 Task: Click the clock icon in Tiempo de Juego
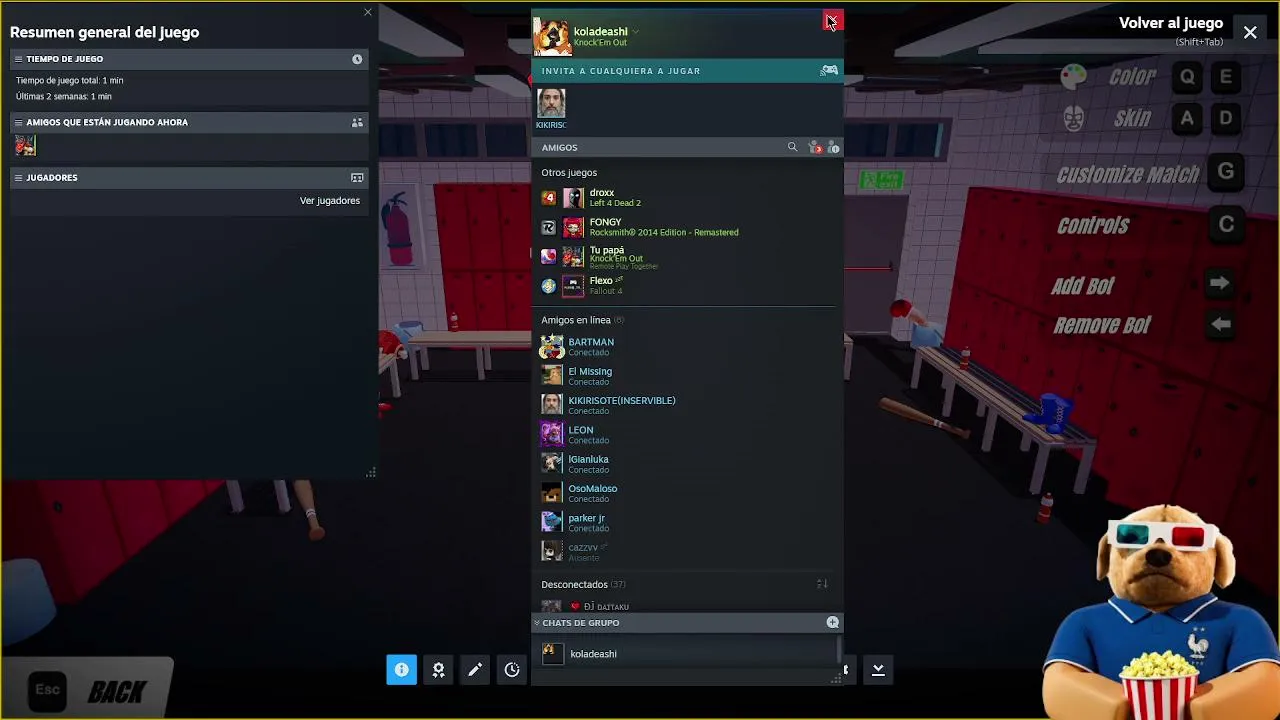coord(357,59)
